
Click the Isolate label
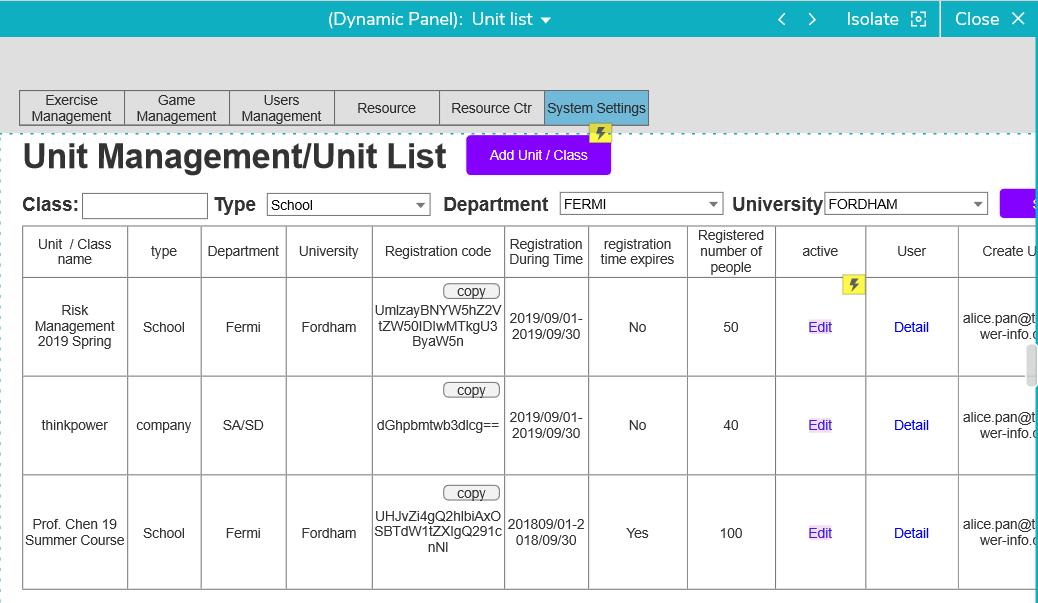(x=872, y=19)
